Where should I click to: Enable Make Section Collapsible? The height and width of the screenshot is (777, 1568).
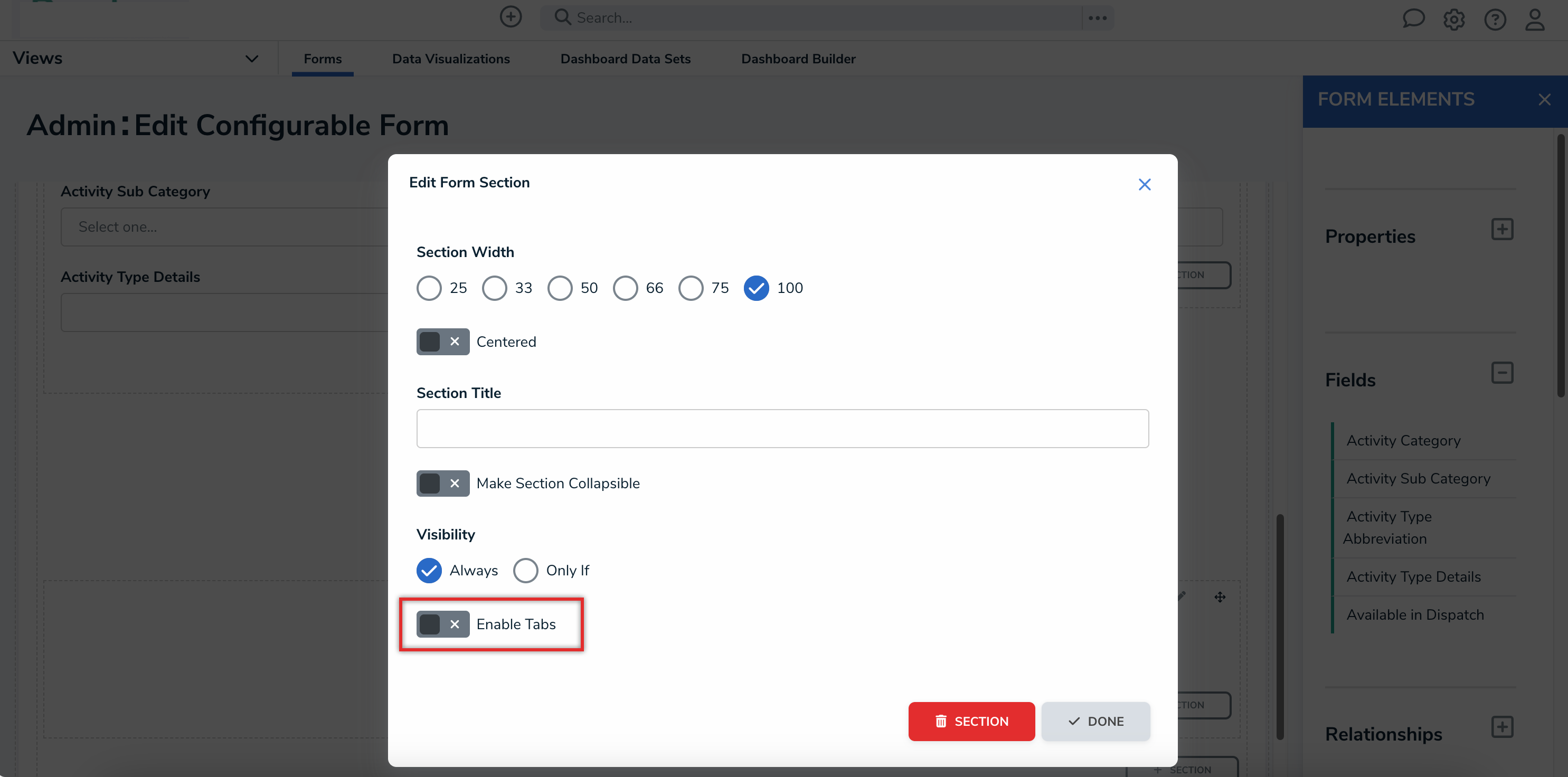[442, 483]
